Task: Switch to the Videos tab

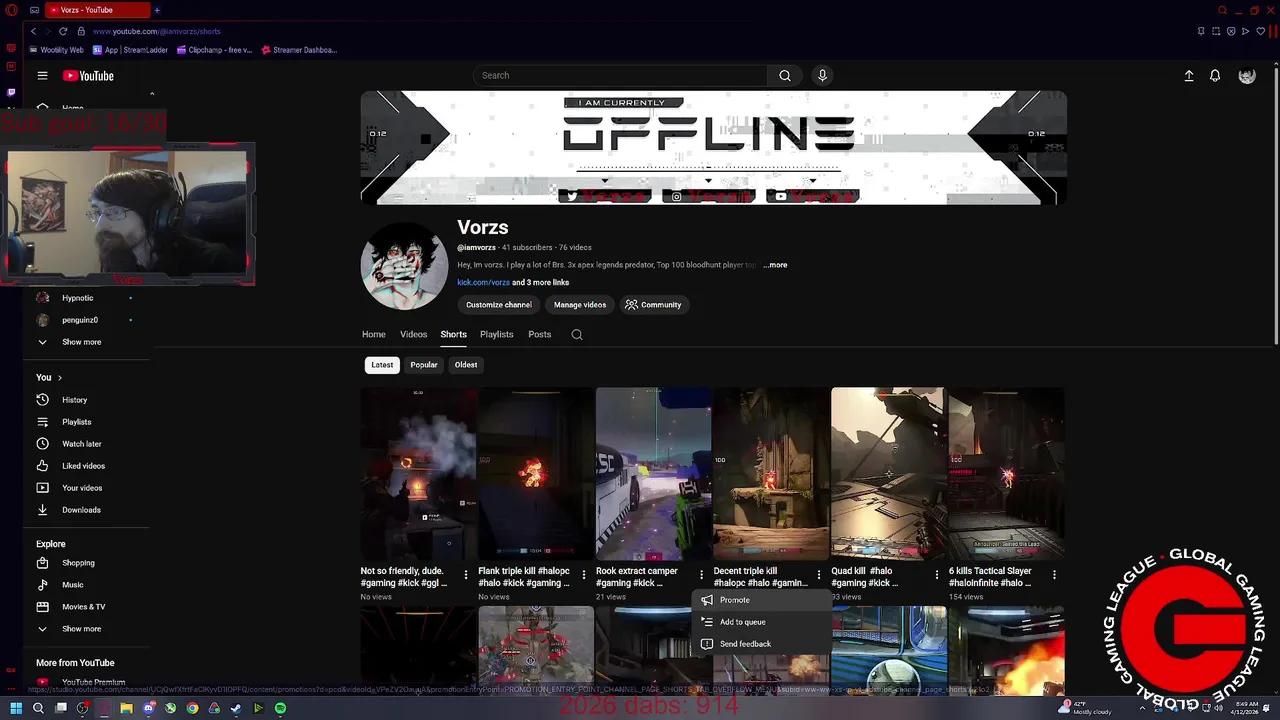Action: coord(414,335)
